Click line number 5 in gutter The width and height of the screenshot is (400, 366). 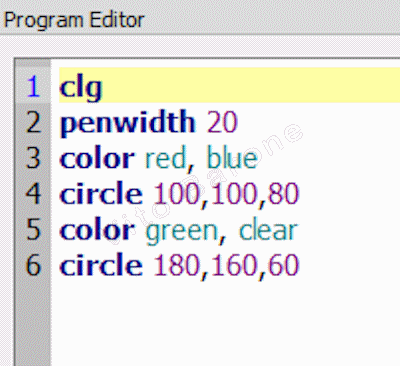[33, 229]
